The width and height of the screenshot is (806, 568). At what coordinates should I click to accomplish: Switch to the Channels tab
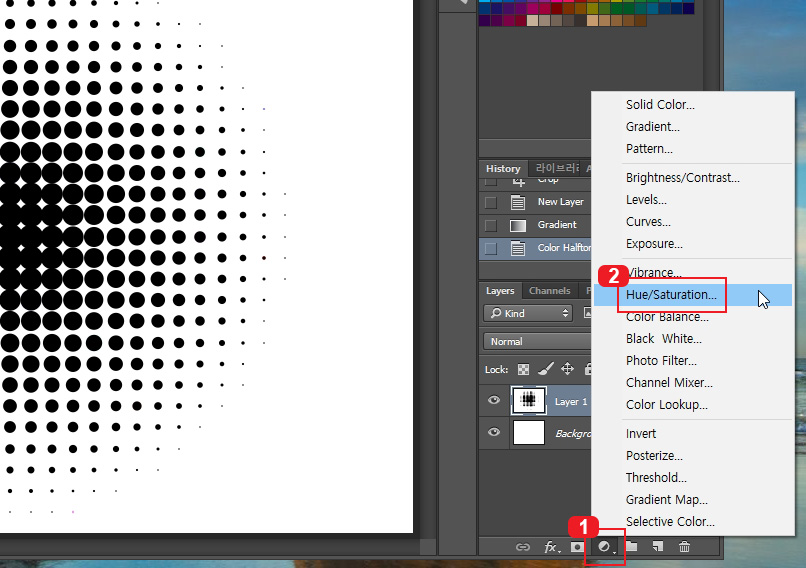[549, 291]
